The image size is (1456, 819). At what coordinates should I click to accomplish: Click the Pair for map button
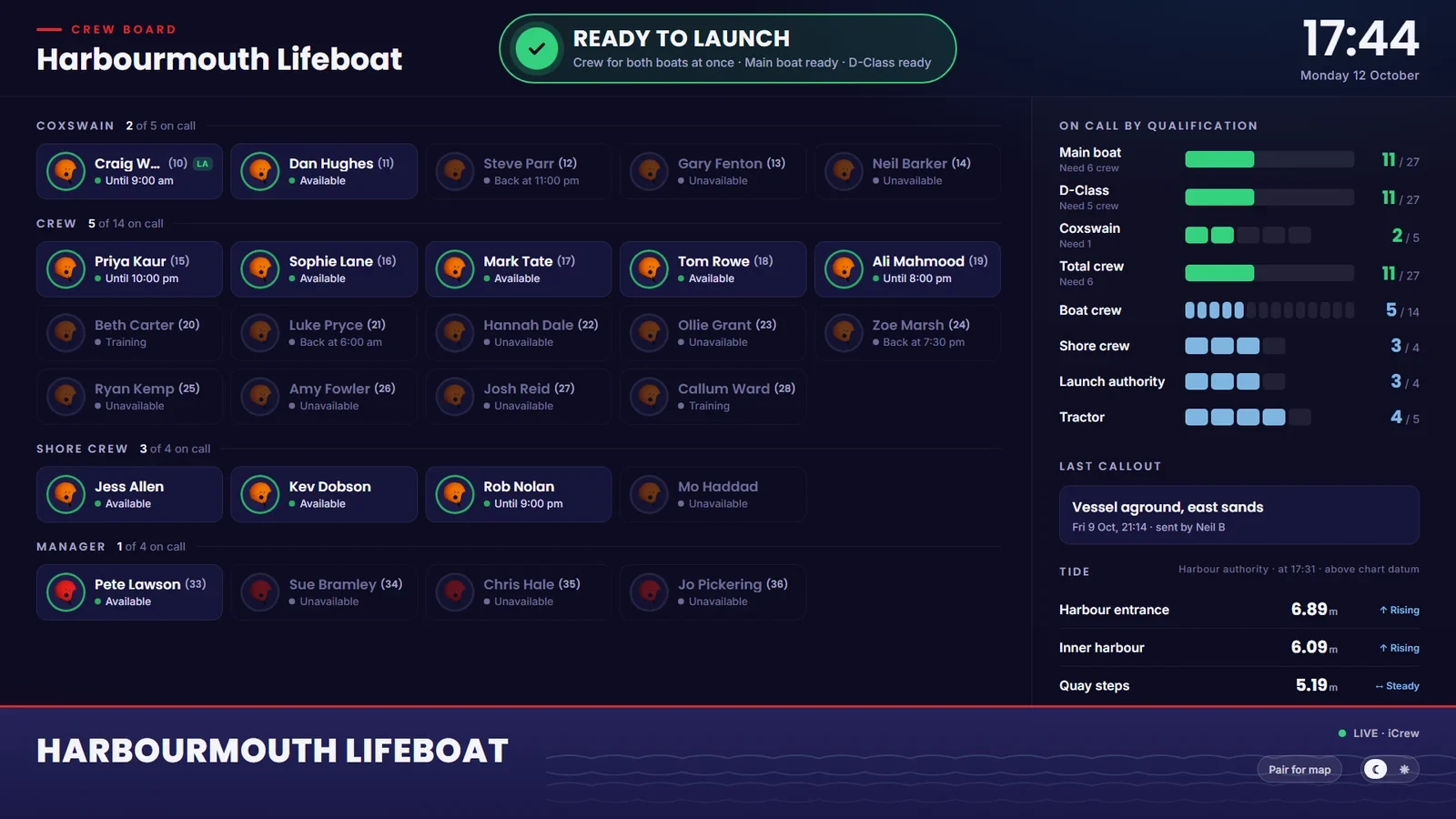(1299, 770)
